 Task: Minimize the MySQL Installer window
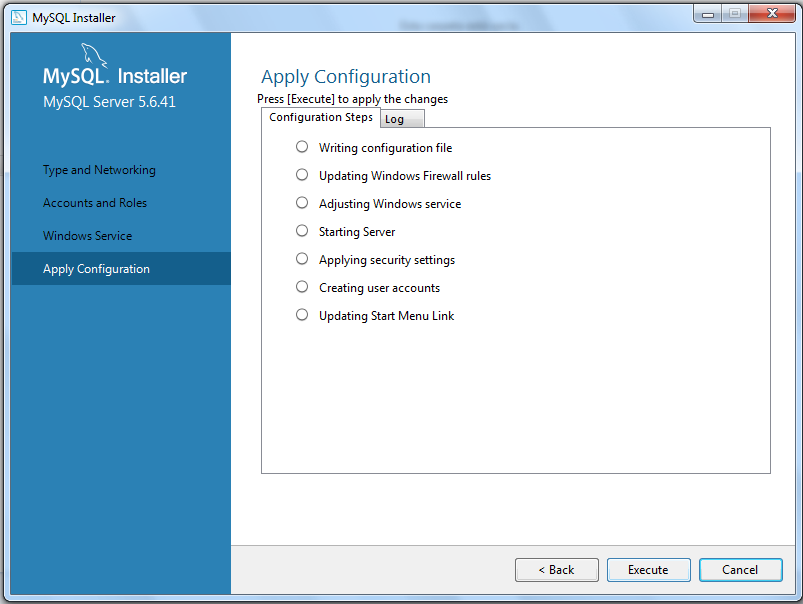point(708,14)
